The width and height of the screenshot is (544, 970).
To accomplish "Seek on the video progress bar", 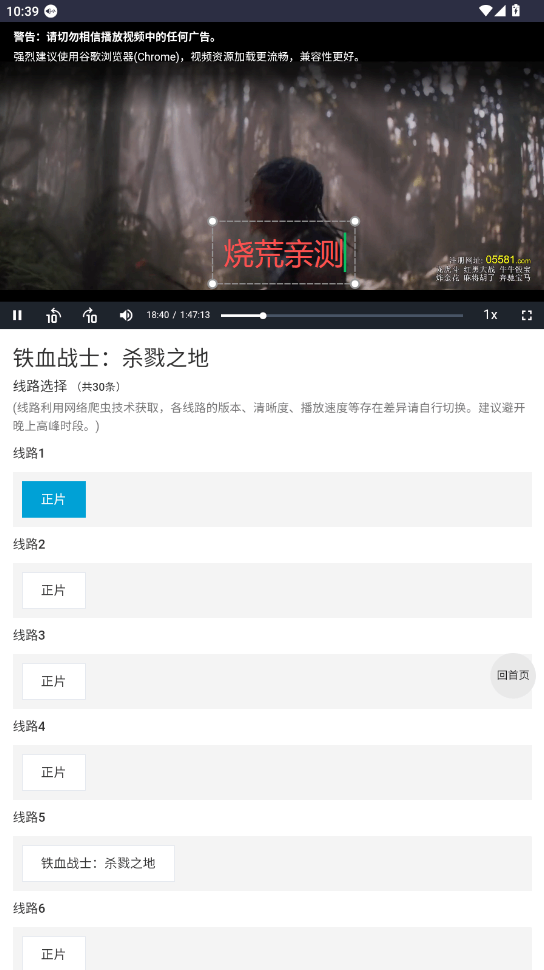I will click(x=342, y=315).
